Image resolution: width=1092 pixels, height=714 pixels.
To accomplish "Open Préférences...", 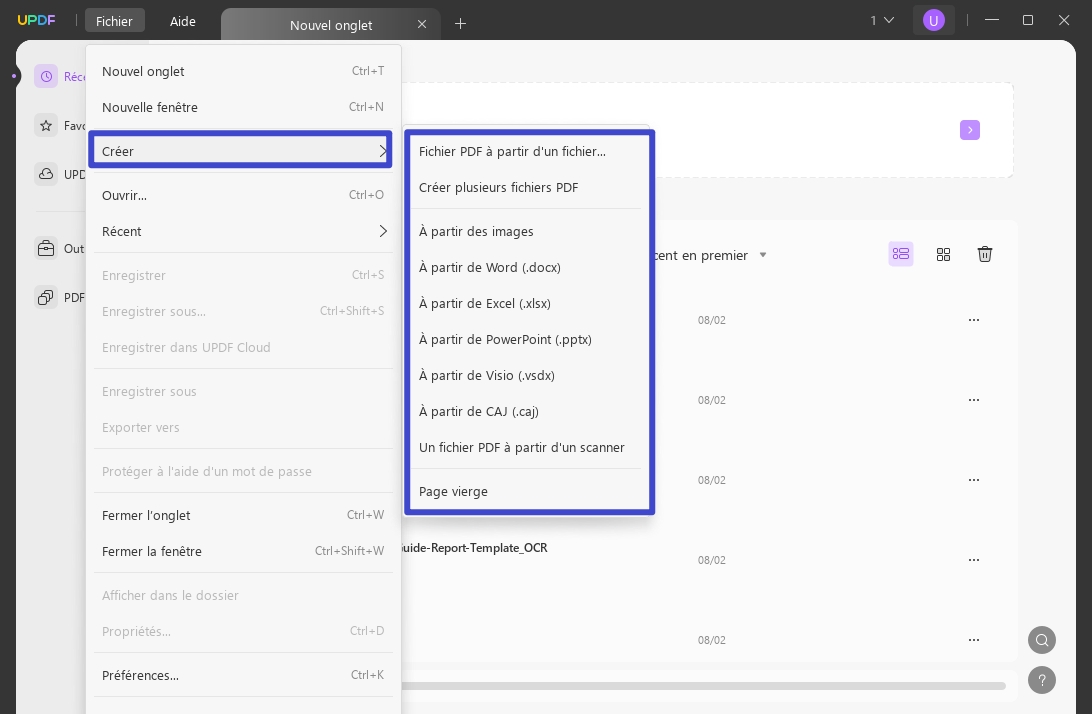I will [243, 675].
